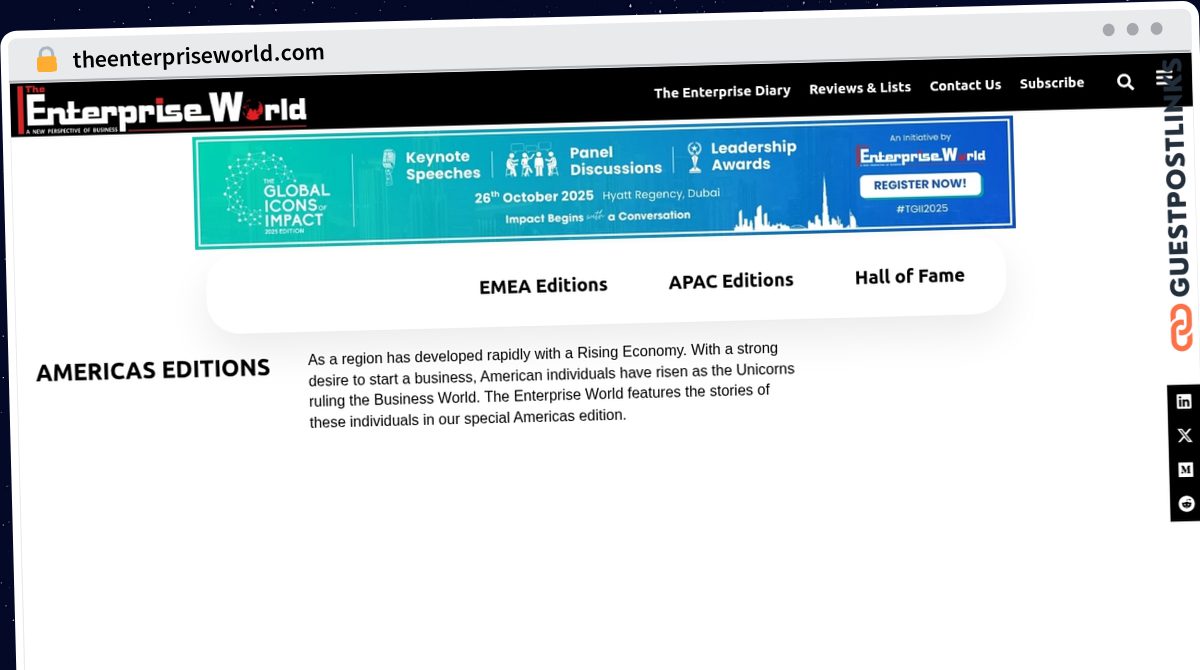Viewport: 1200px width, 670px height.
Task: Open The Enterprise Diary menu item
Action: (x=722, y=91)
